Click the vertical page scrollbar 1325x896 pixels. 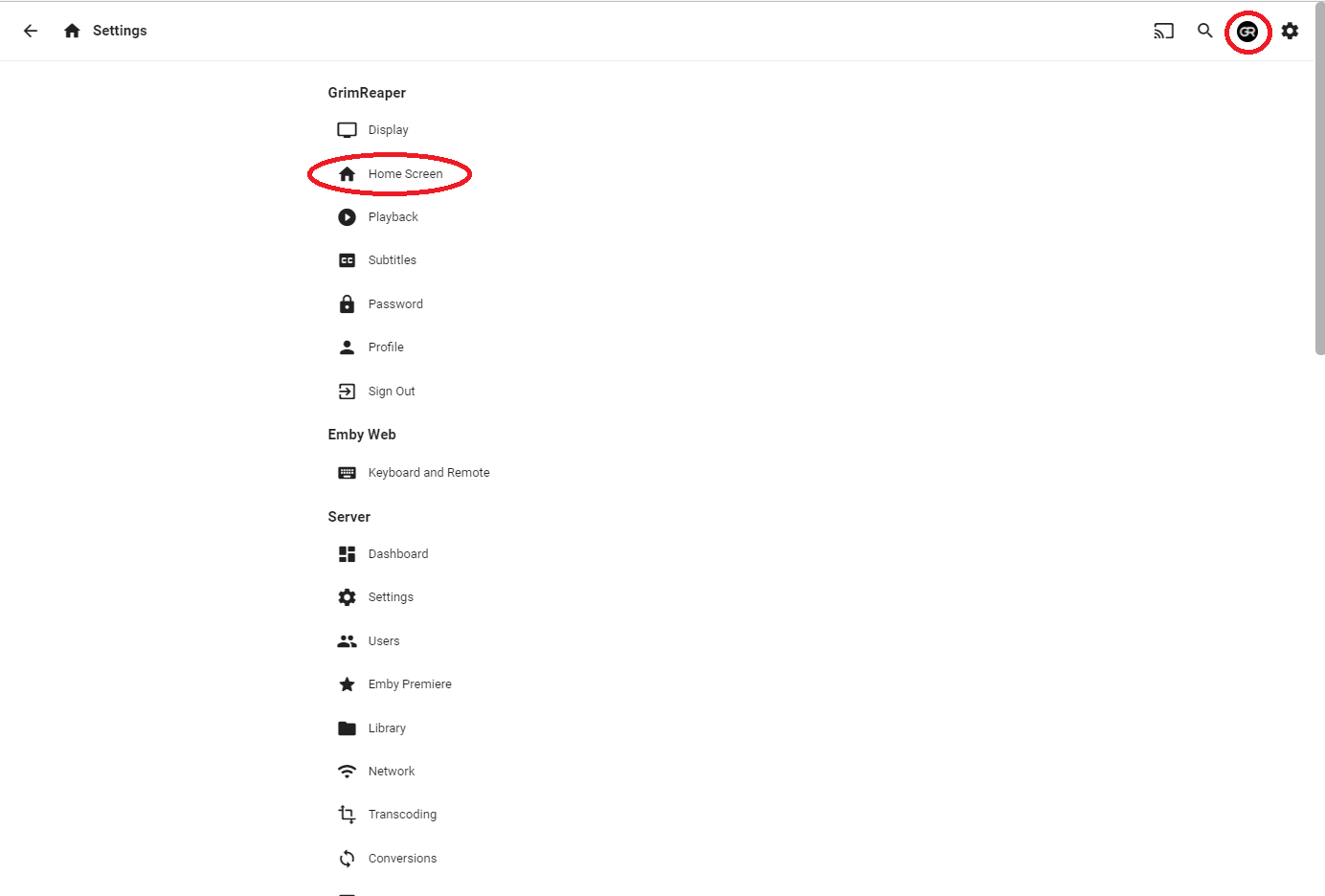coord(1319,191)
